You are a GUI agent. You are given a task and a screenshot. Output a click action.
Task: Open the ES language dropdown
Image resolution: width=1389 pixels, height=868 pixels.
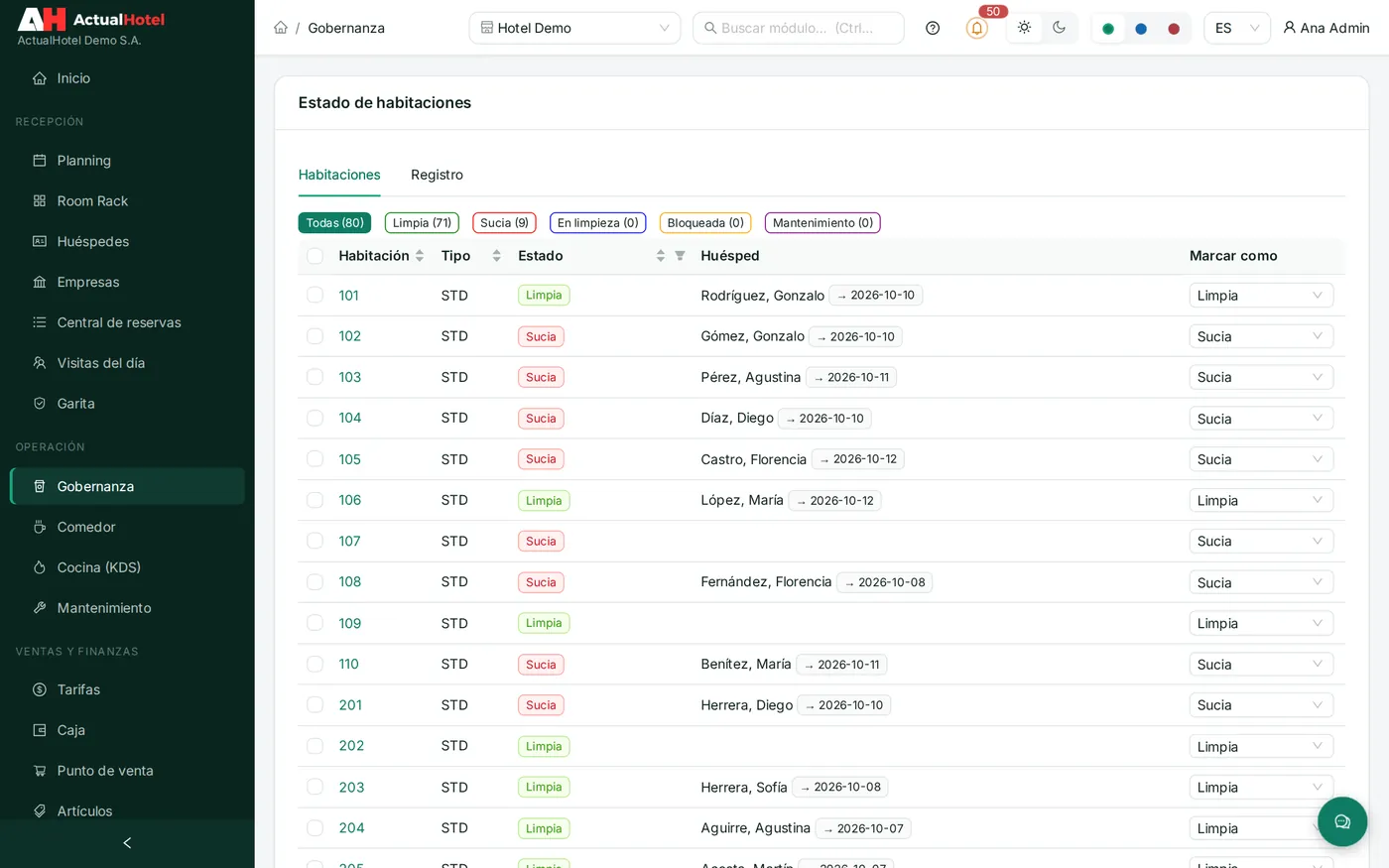[x=1237, y=28]
